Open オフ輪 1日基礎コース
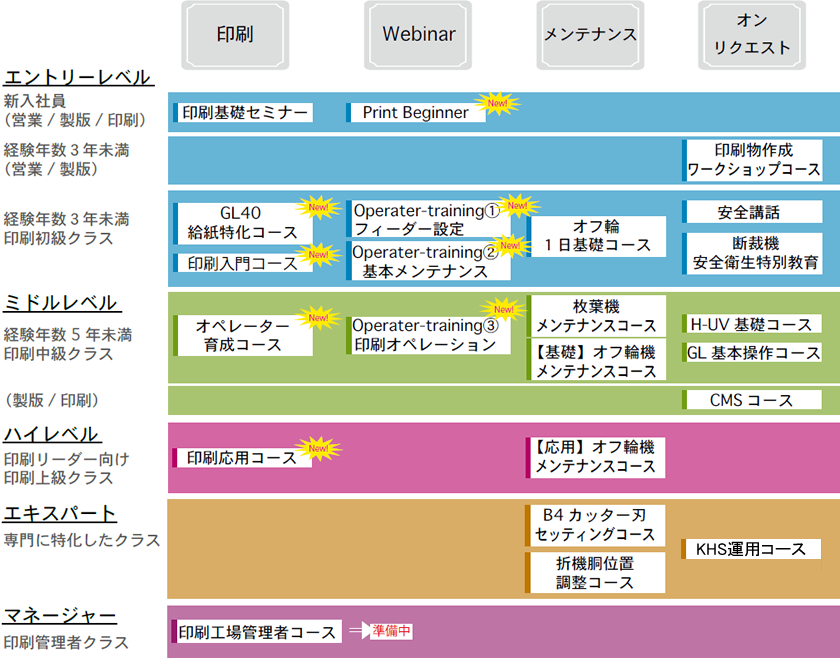Image resolution: width=840 pixels, height=658 pixels. [x=596, y=236]
